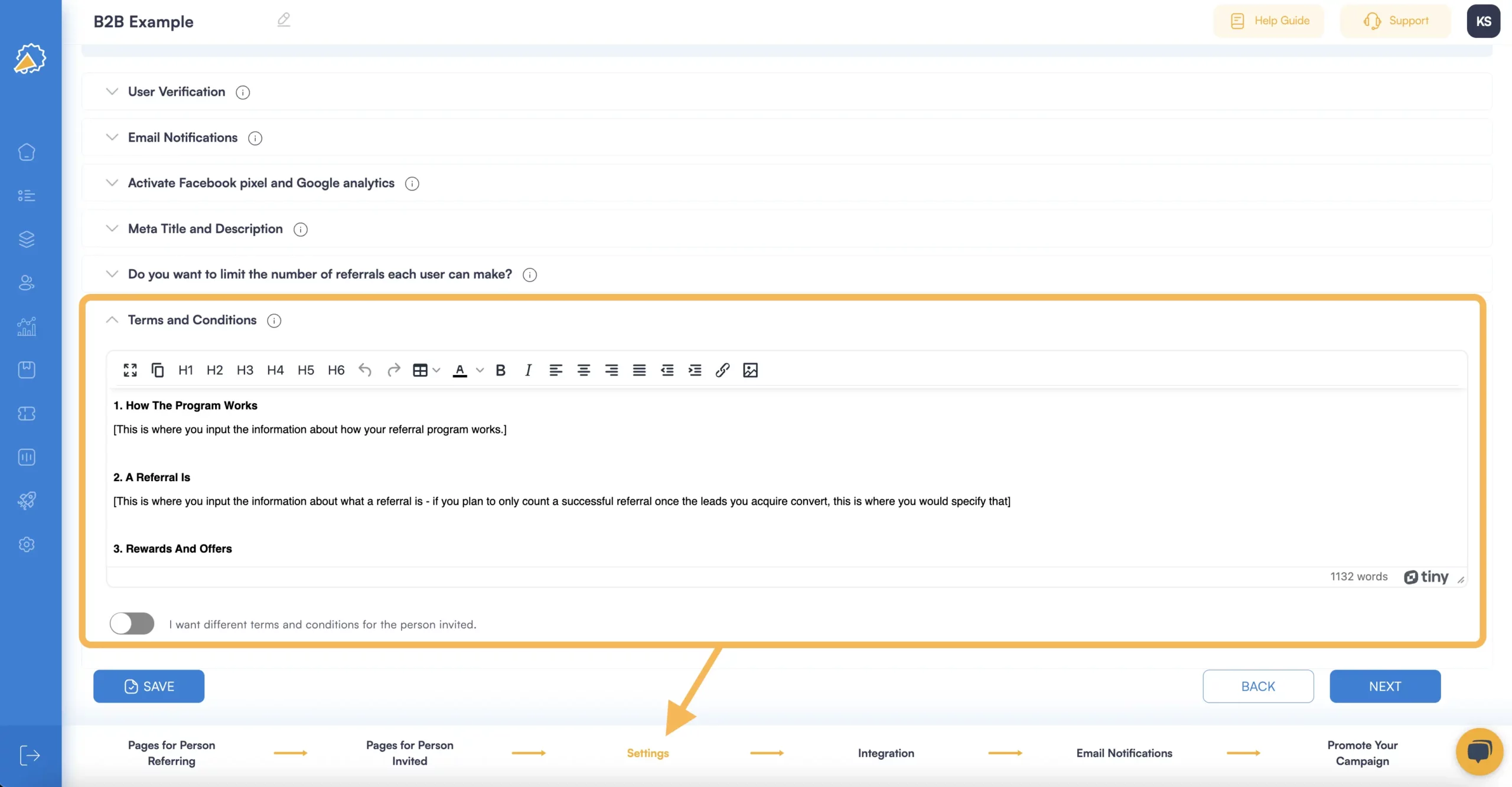The height and width of the screenshot is (787, 1512).
Task: Select H4 heading format
Action: pyautogui.click(x=275, y=371)
